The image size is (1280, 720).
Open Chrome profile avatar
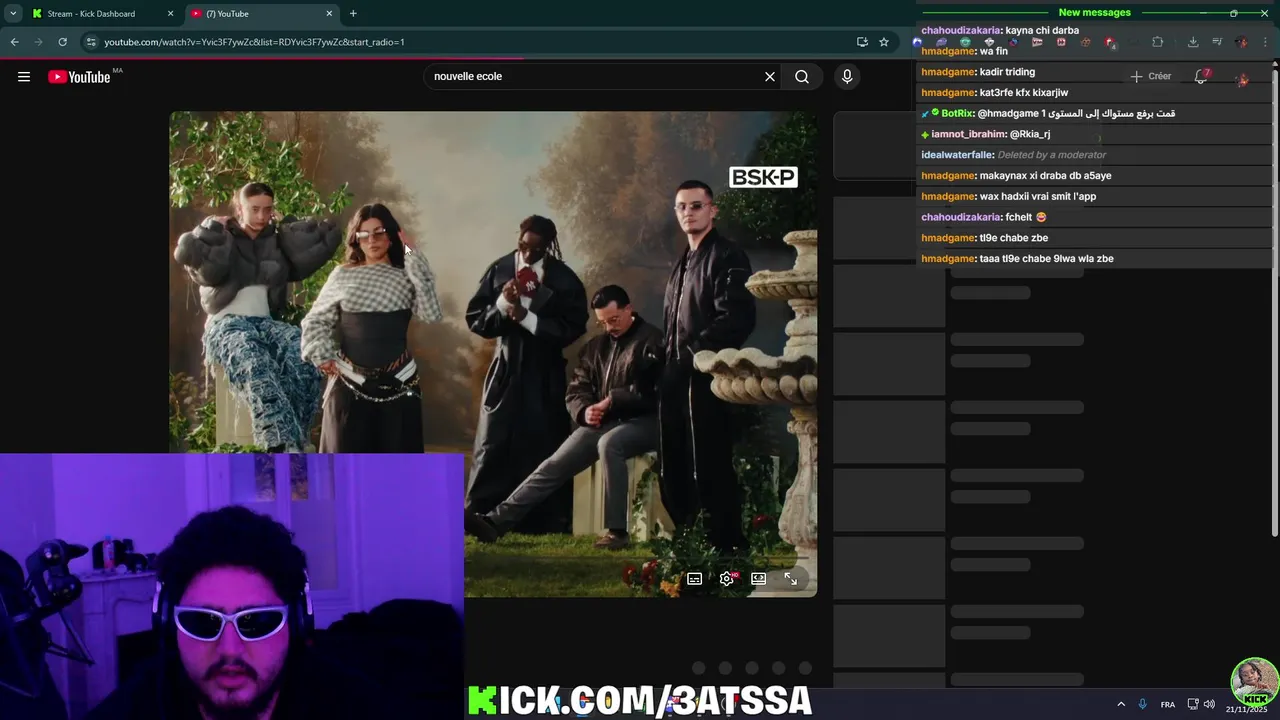pyautogui.click(x=1241, y=42)
